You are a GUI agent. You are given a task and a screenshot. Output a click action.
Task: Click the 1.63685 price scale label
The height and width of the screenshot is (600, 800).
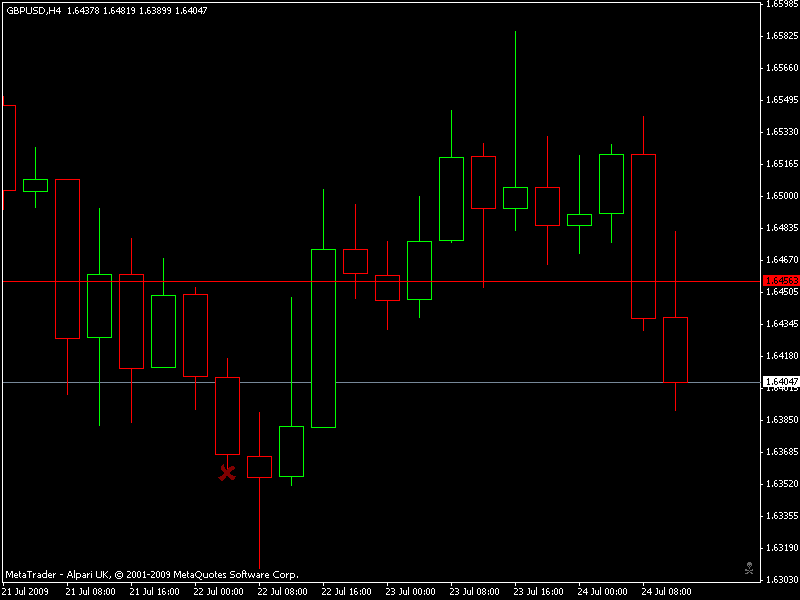click(782, 452)
